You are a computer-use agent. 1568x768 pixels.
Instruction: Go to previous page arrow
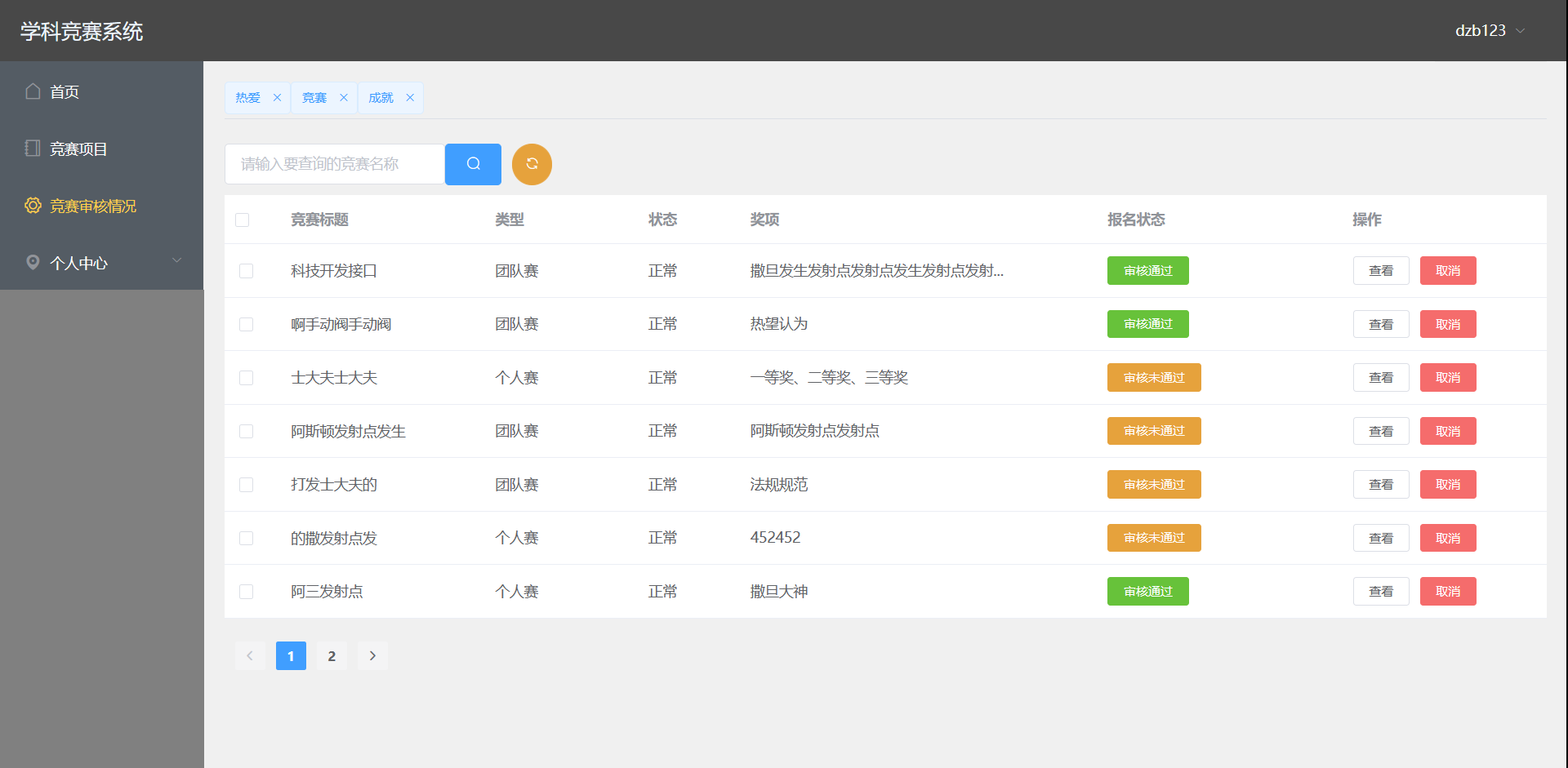(x=250, y=655)
